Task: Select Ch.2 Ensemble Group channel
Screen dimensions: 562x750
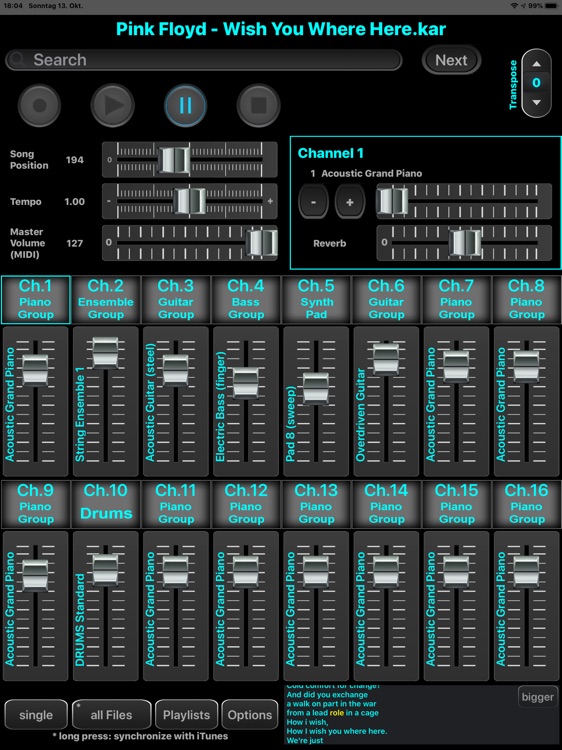Action: [x=106, y=300]
